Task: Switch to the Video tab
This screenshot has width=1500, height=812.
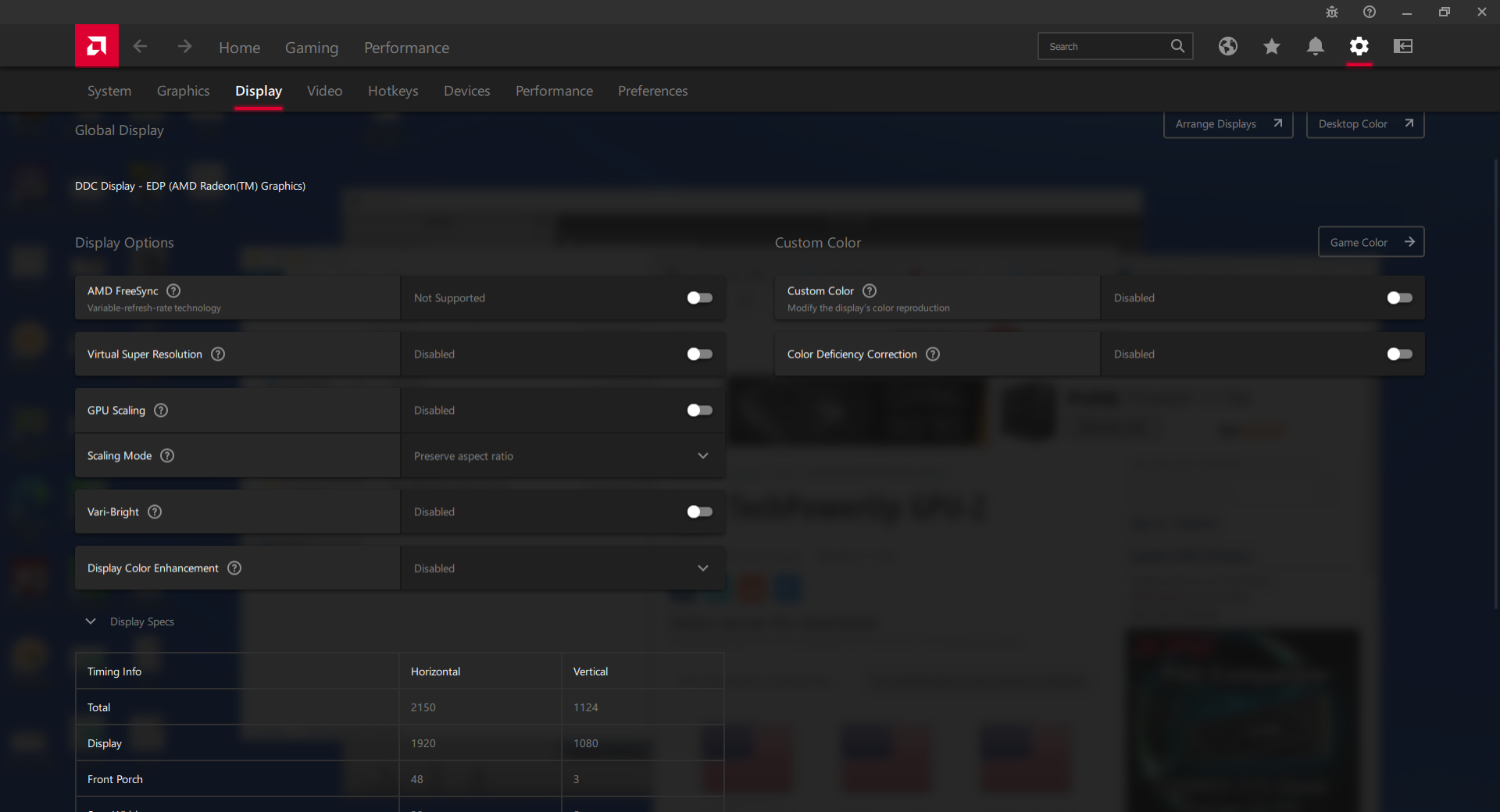Action: point(325,91)
